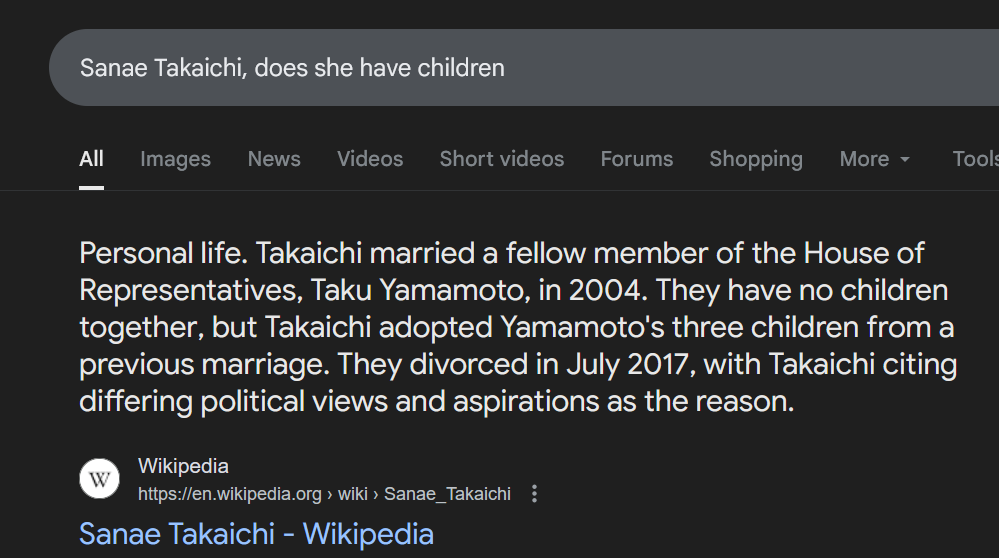Show the Forums results tab

[636, 159]
